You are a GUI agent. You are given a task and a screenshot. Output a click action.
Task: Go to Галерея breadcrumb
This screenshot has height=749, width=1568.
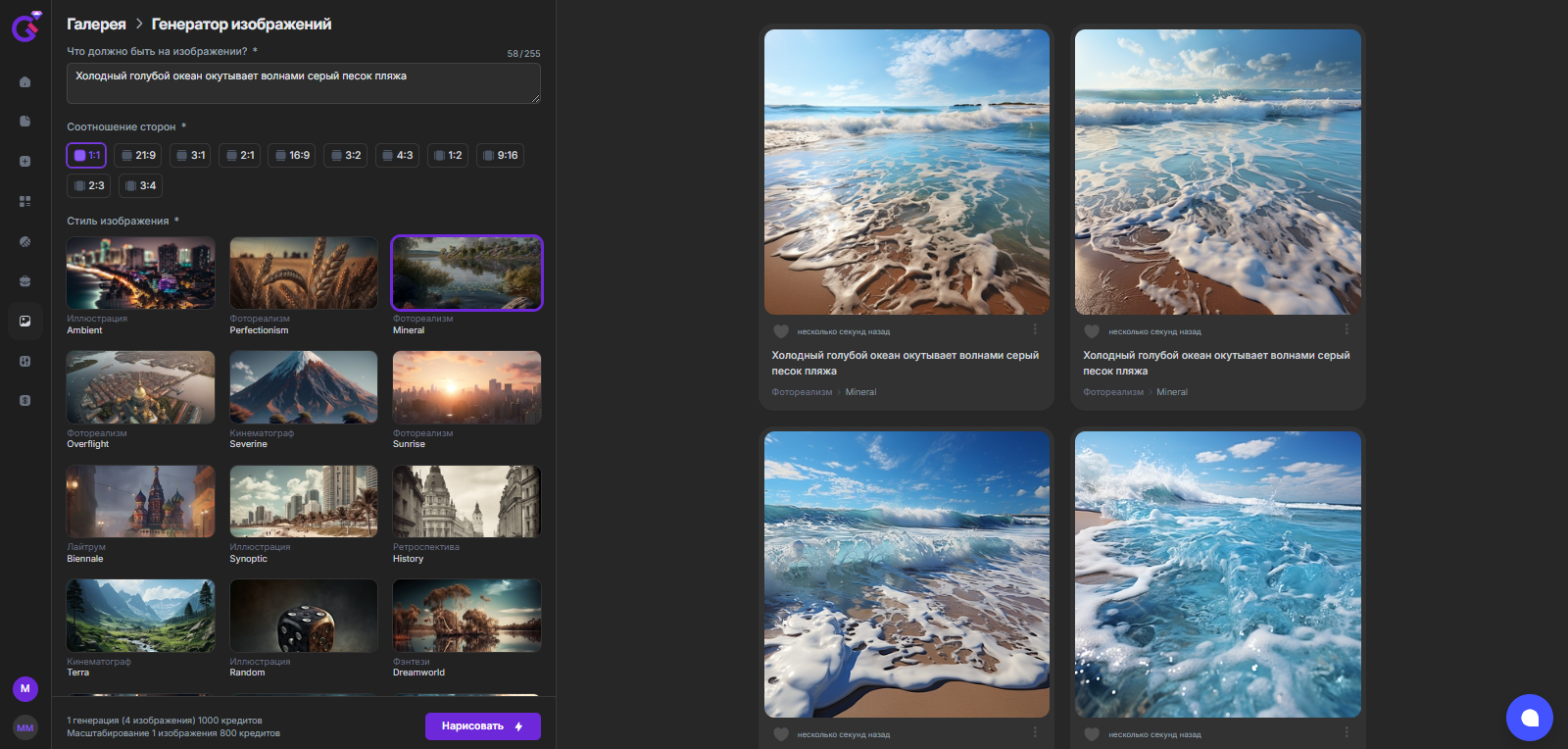[x=96, y=24]
